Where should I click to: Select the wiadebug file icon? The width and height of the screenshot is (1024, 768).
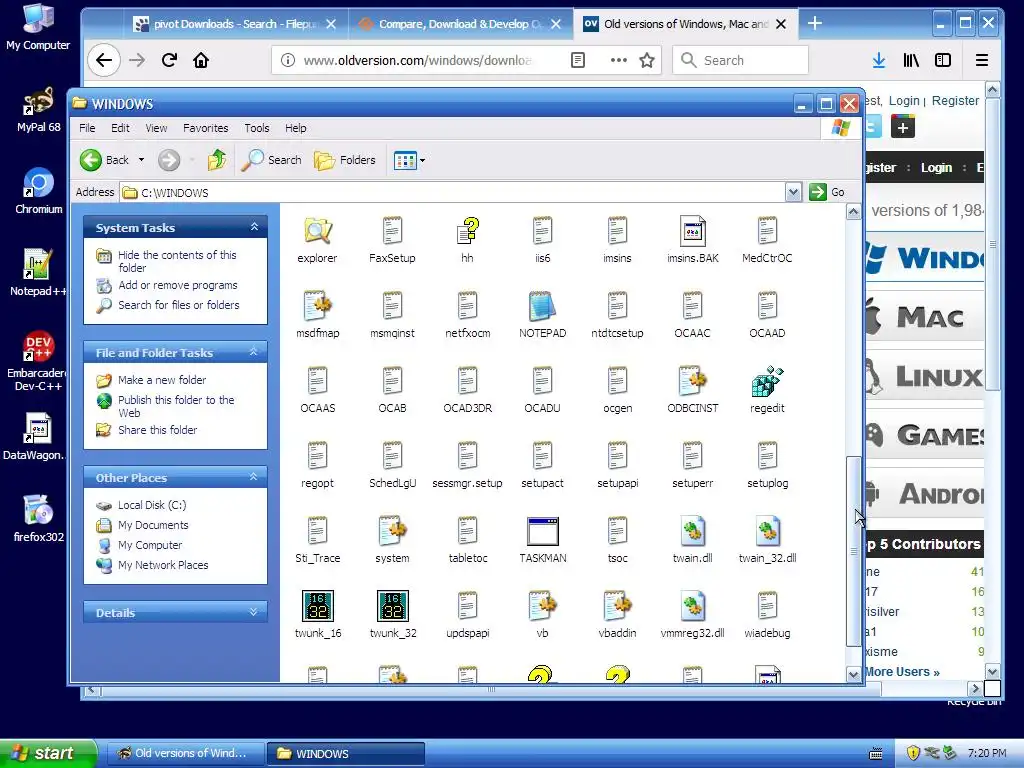coord(767,606)
